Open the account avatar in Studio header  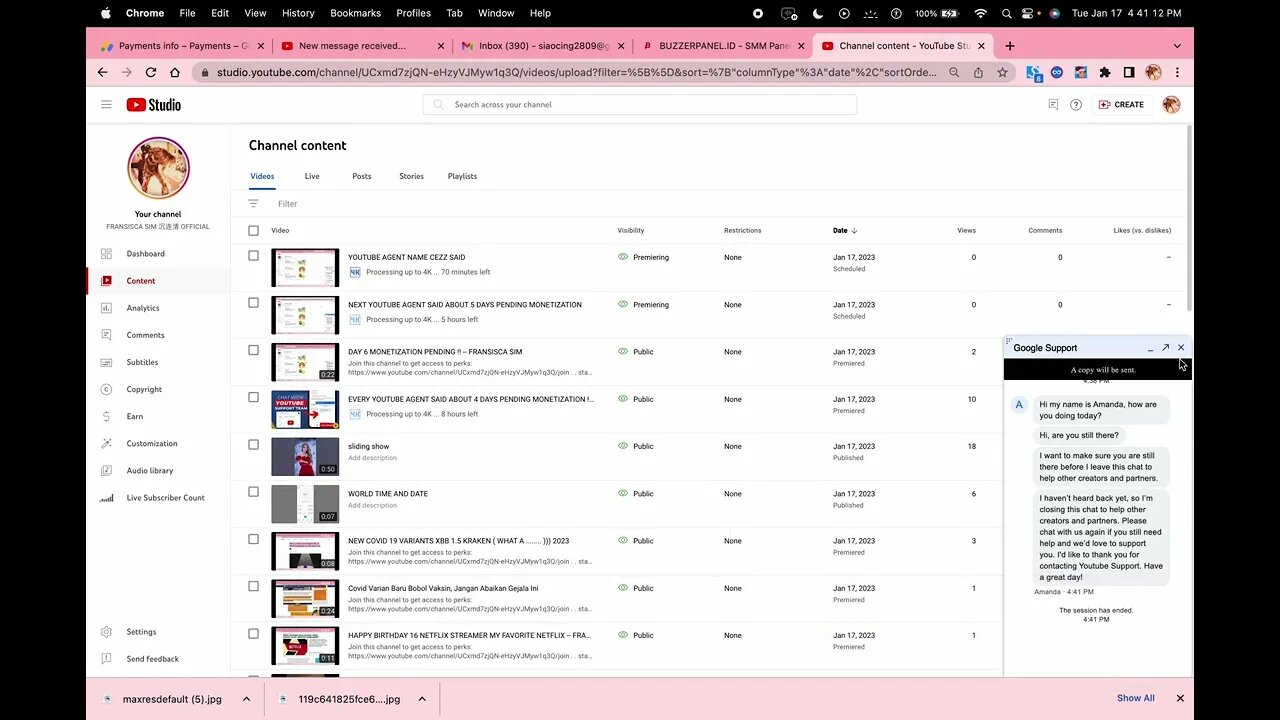click(x=1172, y=104)
